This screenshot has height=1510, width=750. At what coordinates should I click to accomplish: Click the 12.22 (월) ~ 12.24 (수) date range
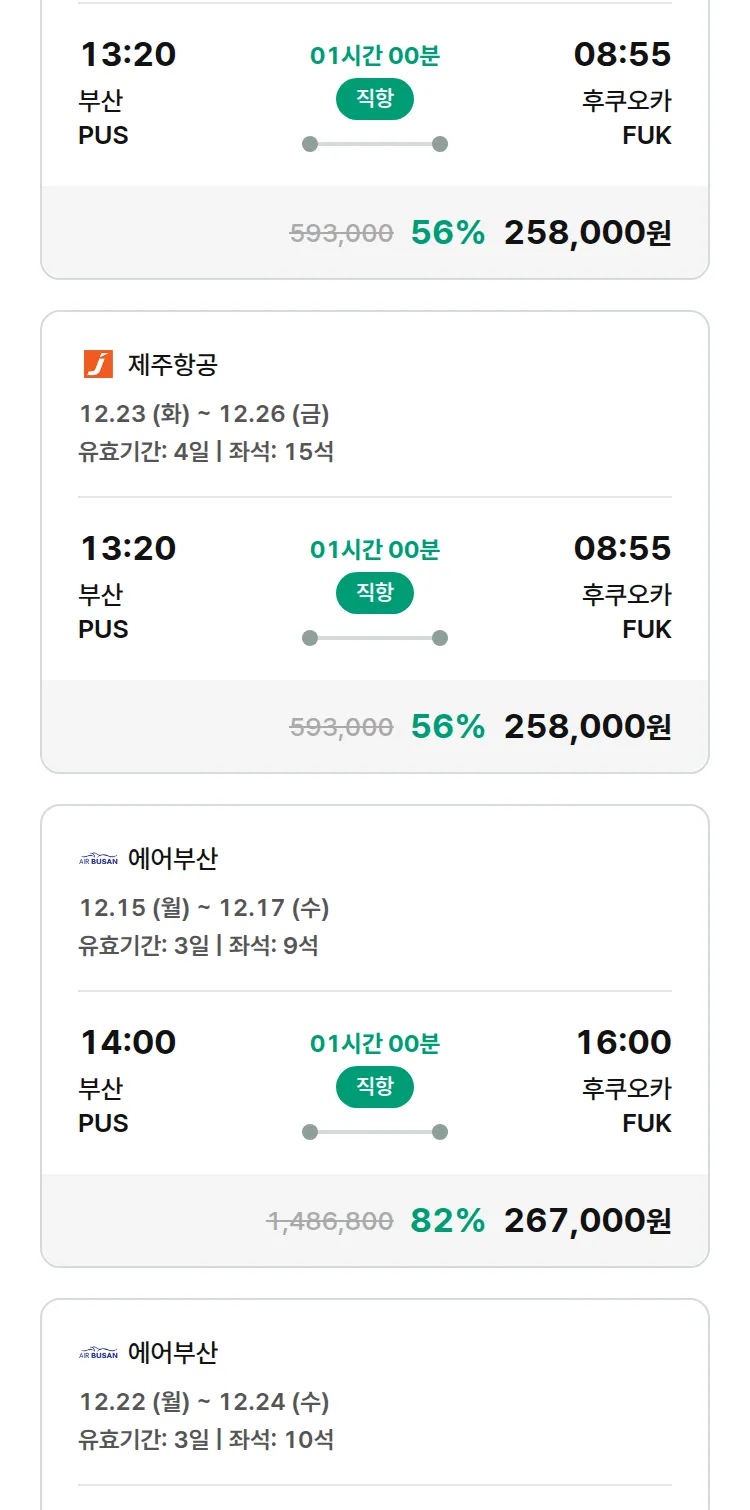pos(204,1401)
